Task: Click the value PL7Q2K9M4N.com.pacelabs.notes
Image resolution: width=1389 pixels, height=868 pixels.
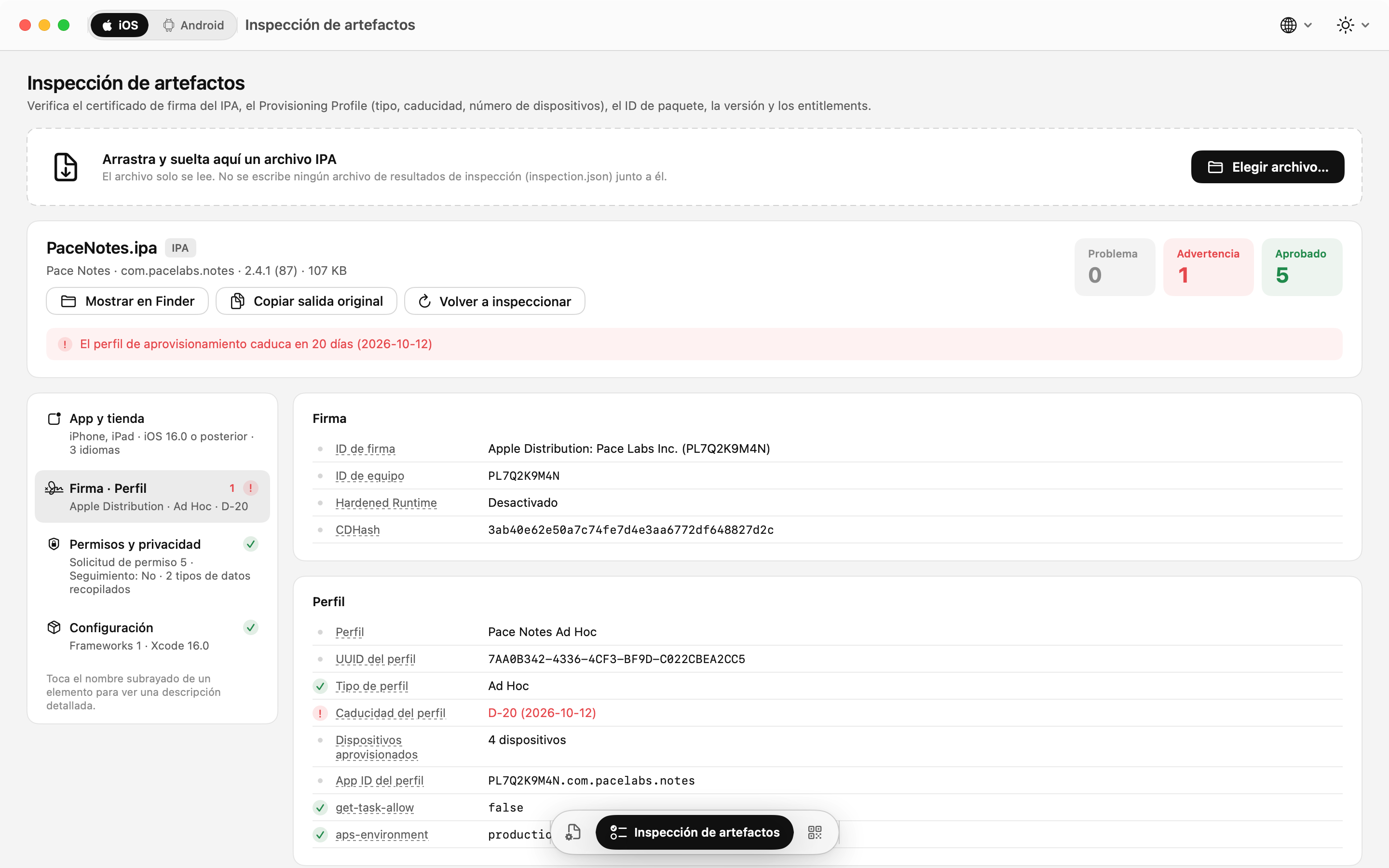Action: pyautogui.click(x=591, y=781)
